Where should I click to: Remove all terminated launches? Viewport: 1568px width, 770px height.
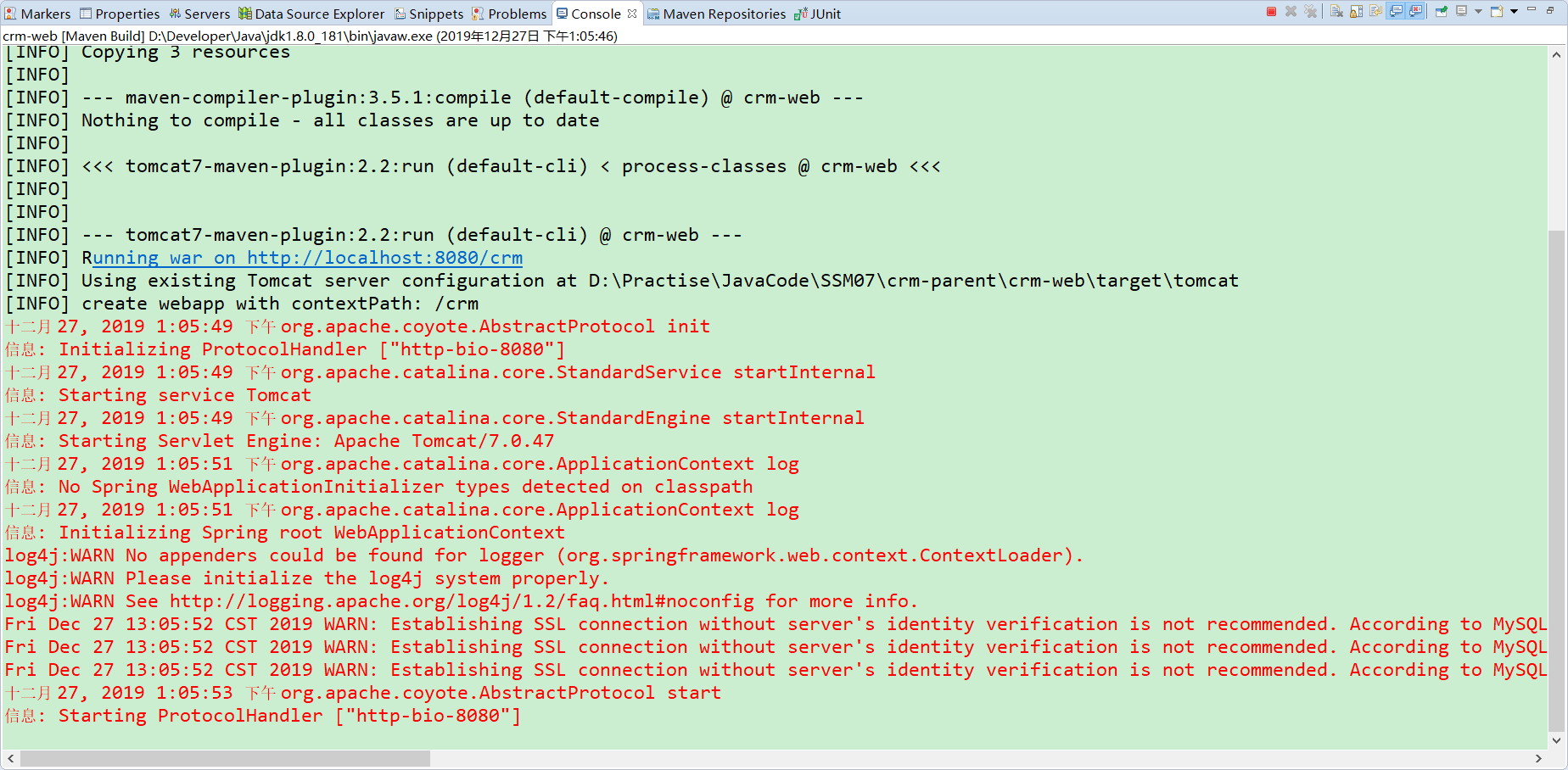point(1310,11)
